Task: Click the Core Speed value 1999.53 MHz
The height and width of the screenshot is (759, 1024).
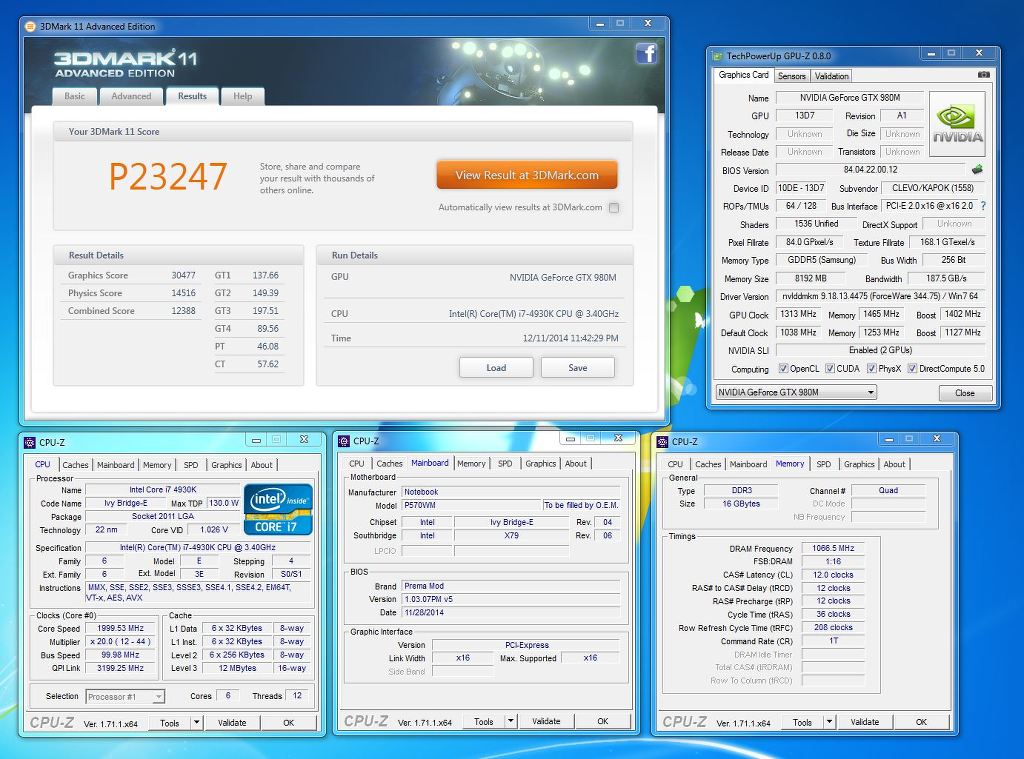Action: click(120, 628)
